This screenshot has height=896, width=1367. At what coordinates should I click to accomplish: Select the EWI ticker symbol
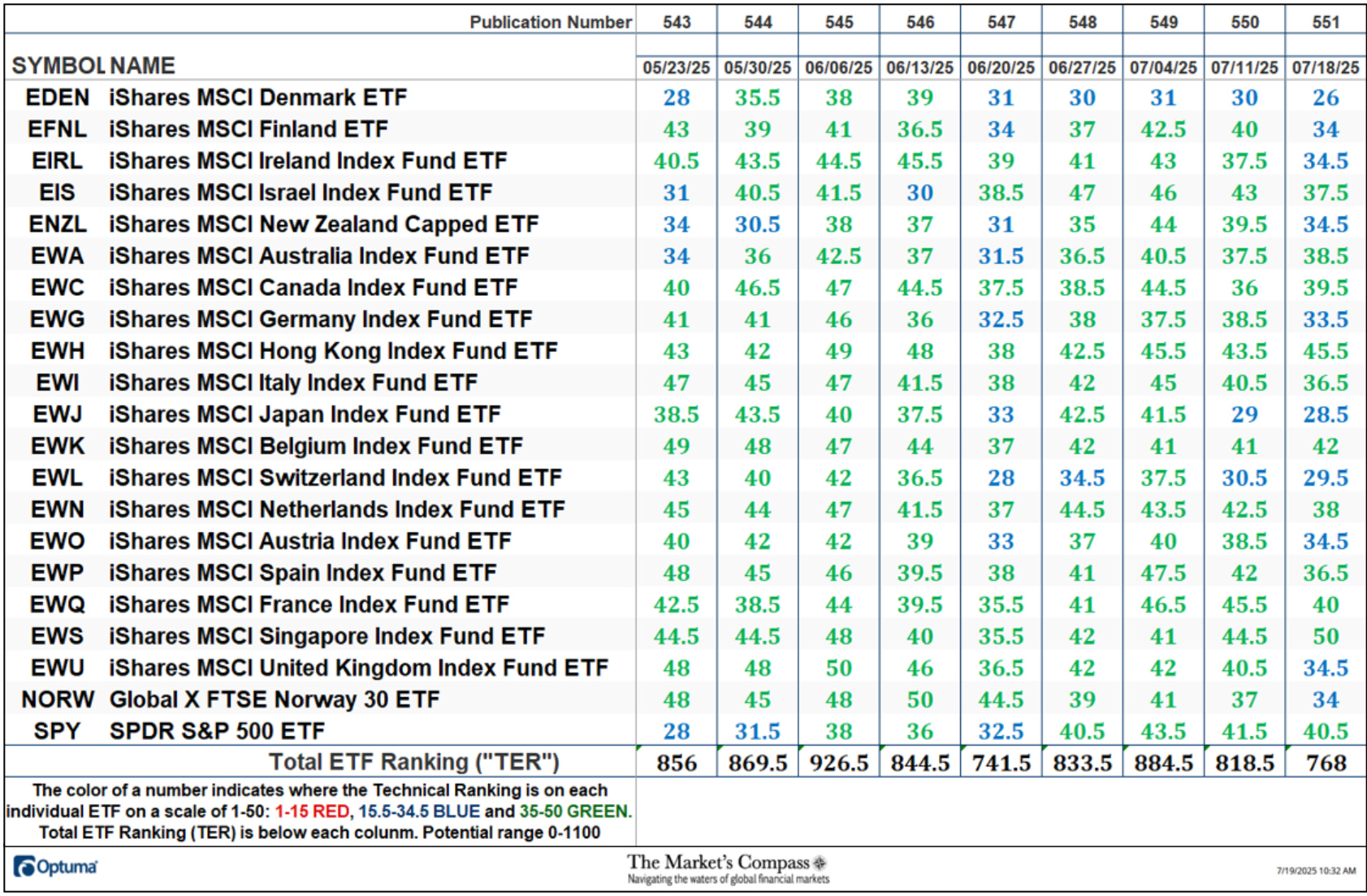(x=57, y=383)
